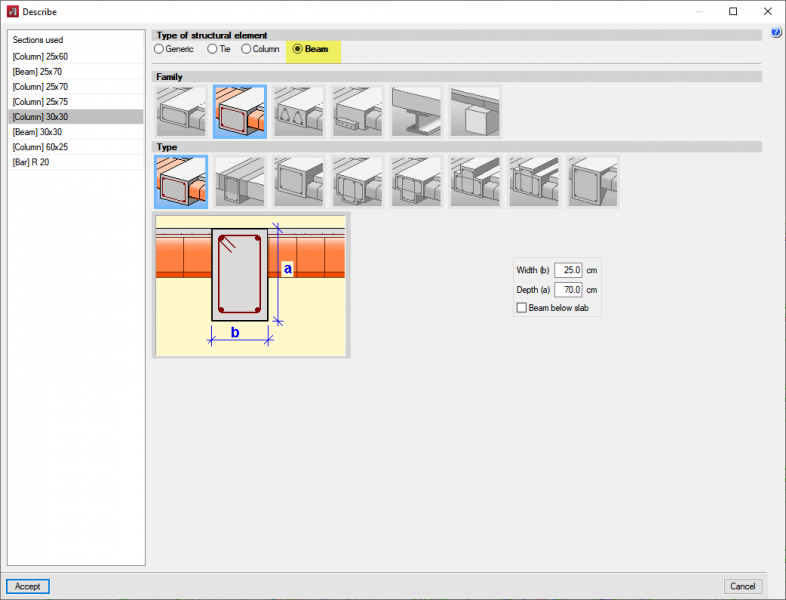Choose the Family icon with triangular voids
The height and width of the screenshot is (600, 786).
coord(298,111)
